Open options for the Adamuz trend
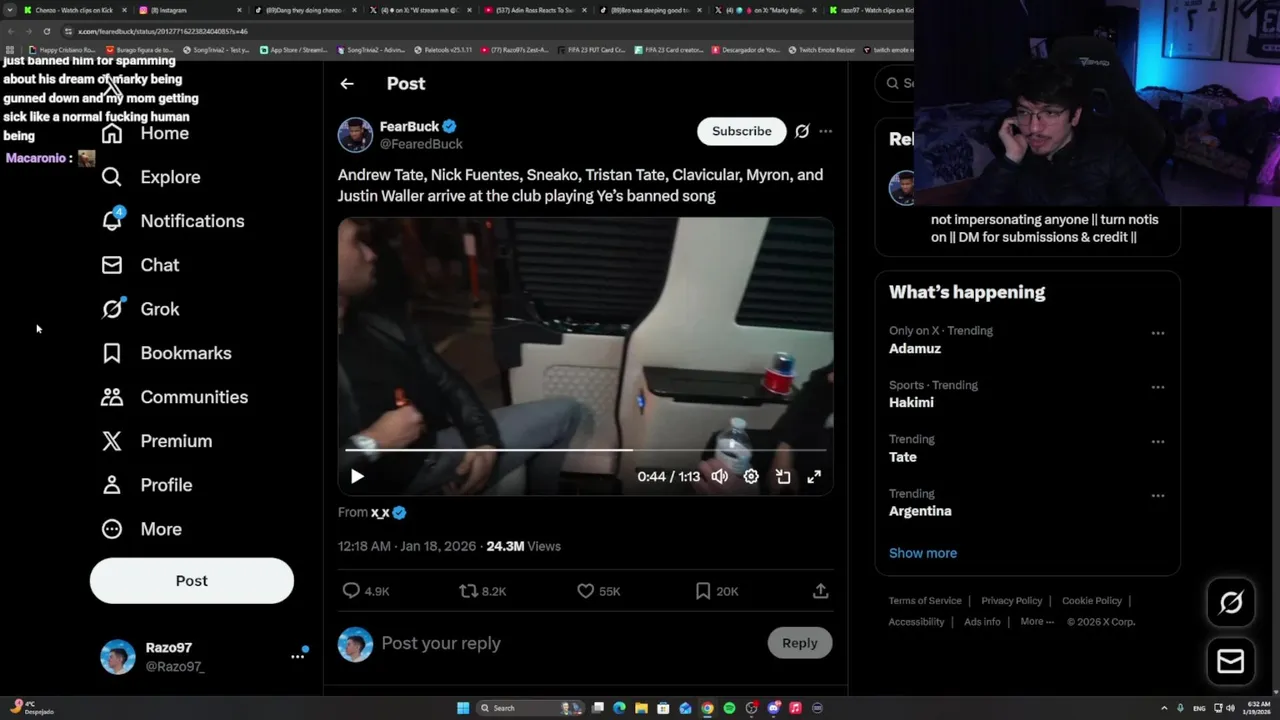The height and width of the screenshot is (720, 1280). tap(1158, 333)
